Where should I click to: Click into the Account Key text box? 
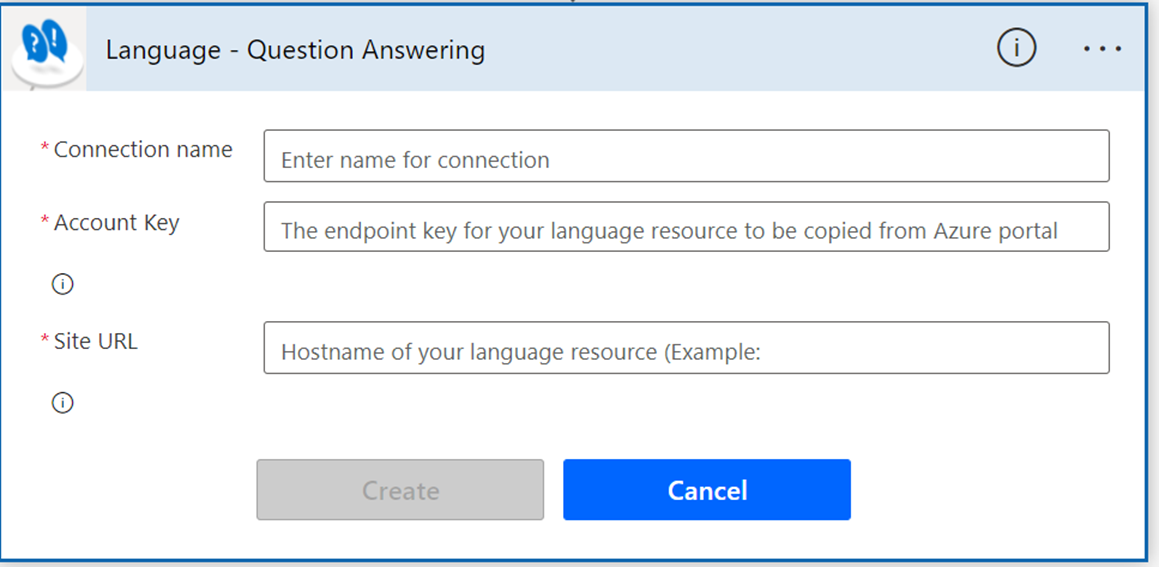tap(686, 228)
